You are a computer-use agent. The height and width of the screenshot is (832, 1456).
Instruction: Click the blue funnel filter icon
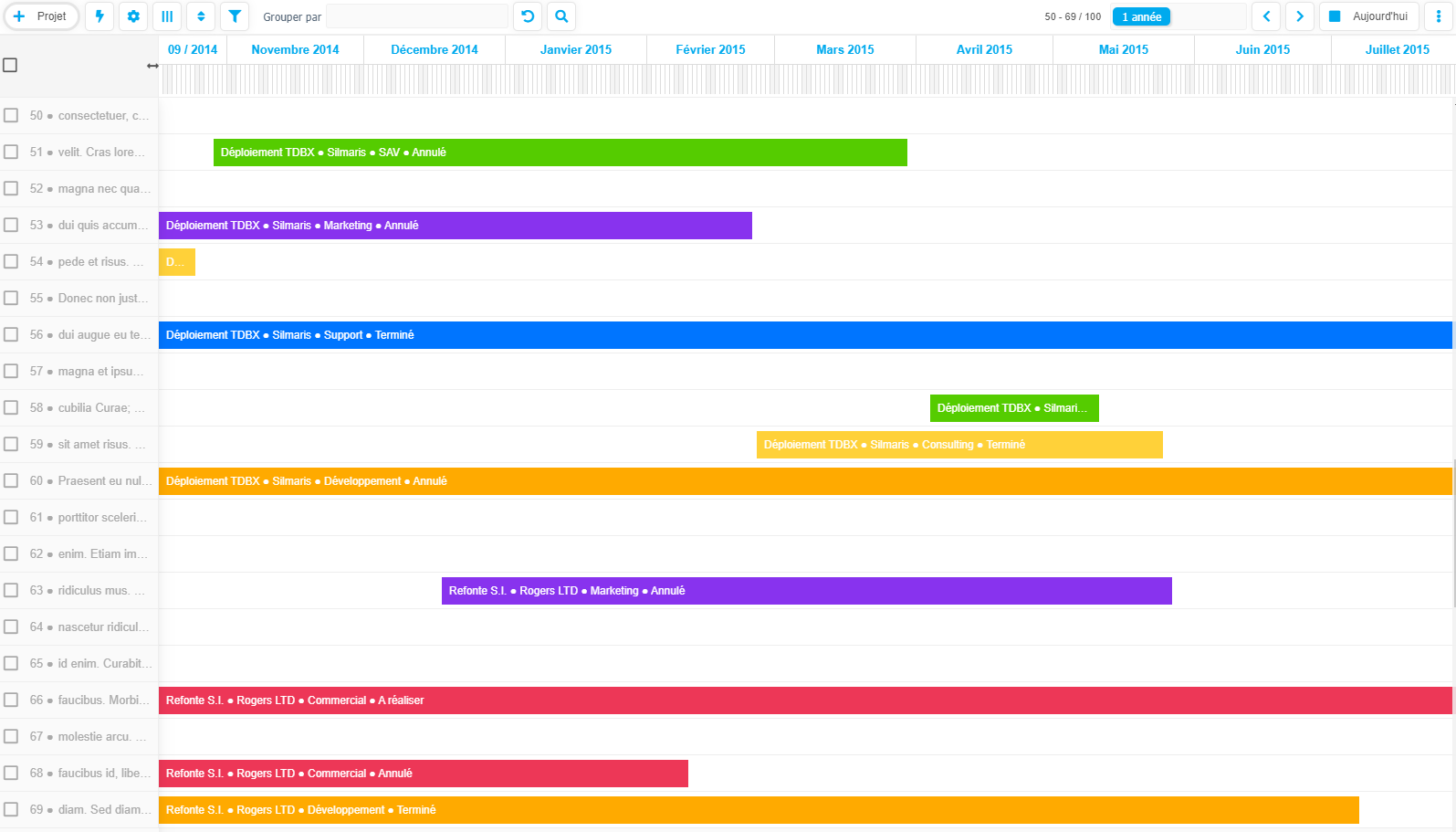(235, 16)
